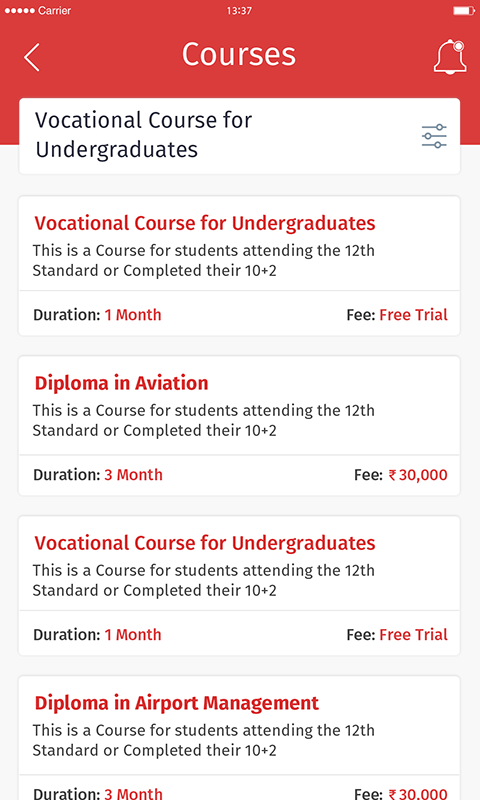Image resolution: width=480 pixels, height=800 pixels.
Task: Tap Diploma in Aviation description text
Action: point(204,420)
